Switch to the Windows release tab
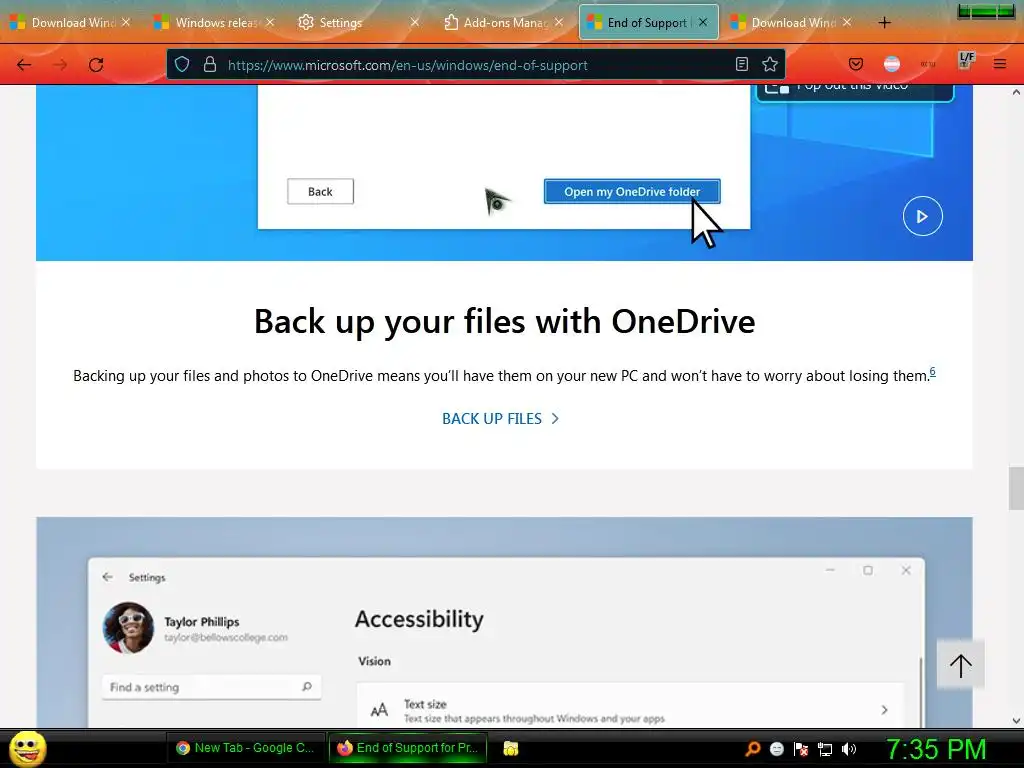The height and width of the screenshot is (768, 1024). coord(214,23)
